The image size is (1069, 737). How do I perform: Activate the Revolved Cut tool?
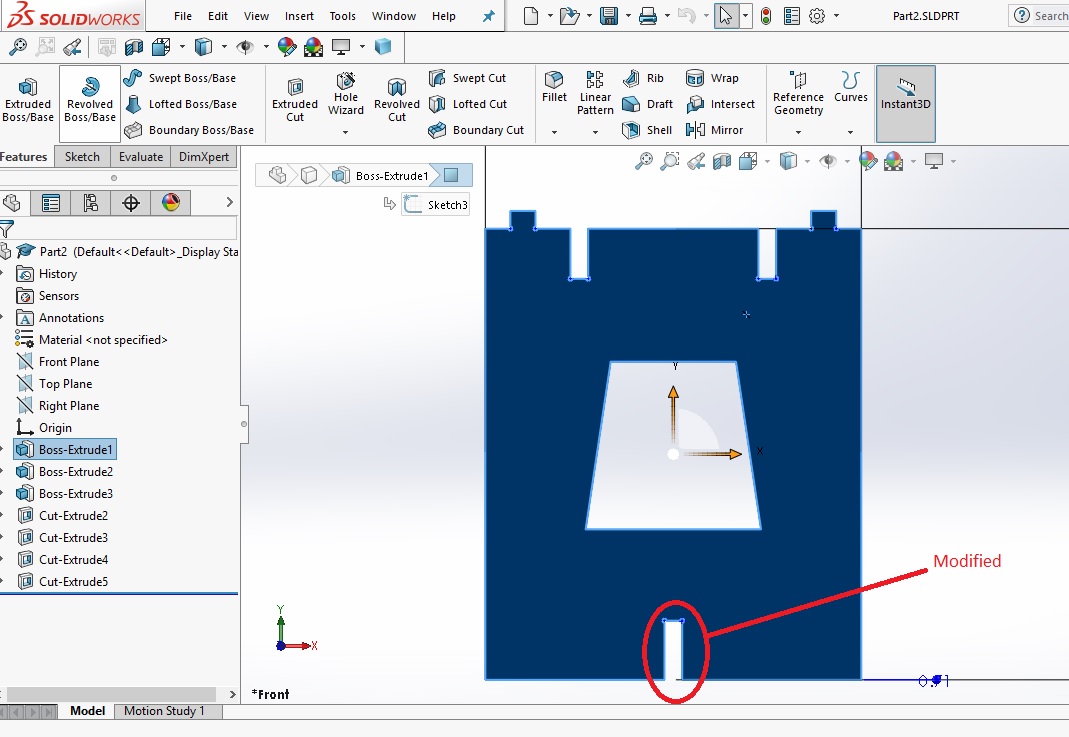click(x=397, y=100)
